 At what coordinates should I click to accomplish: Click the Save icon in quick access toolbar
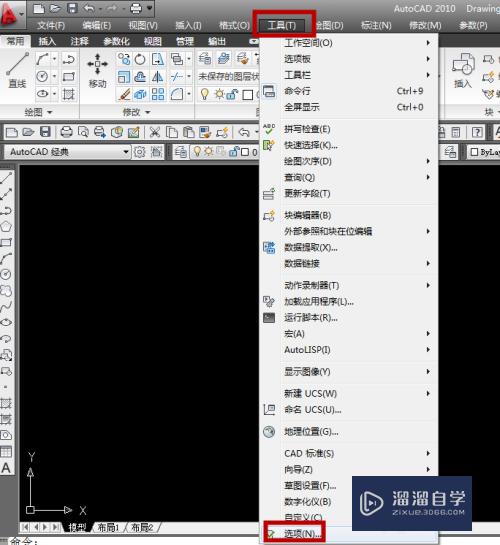72,8
